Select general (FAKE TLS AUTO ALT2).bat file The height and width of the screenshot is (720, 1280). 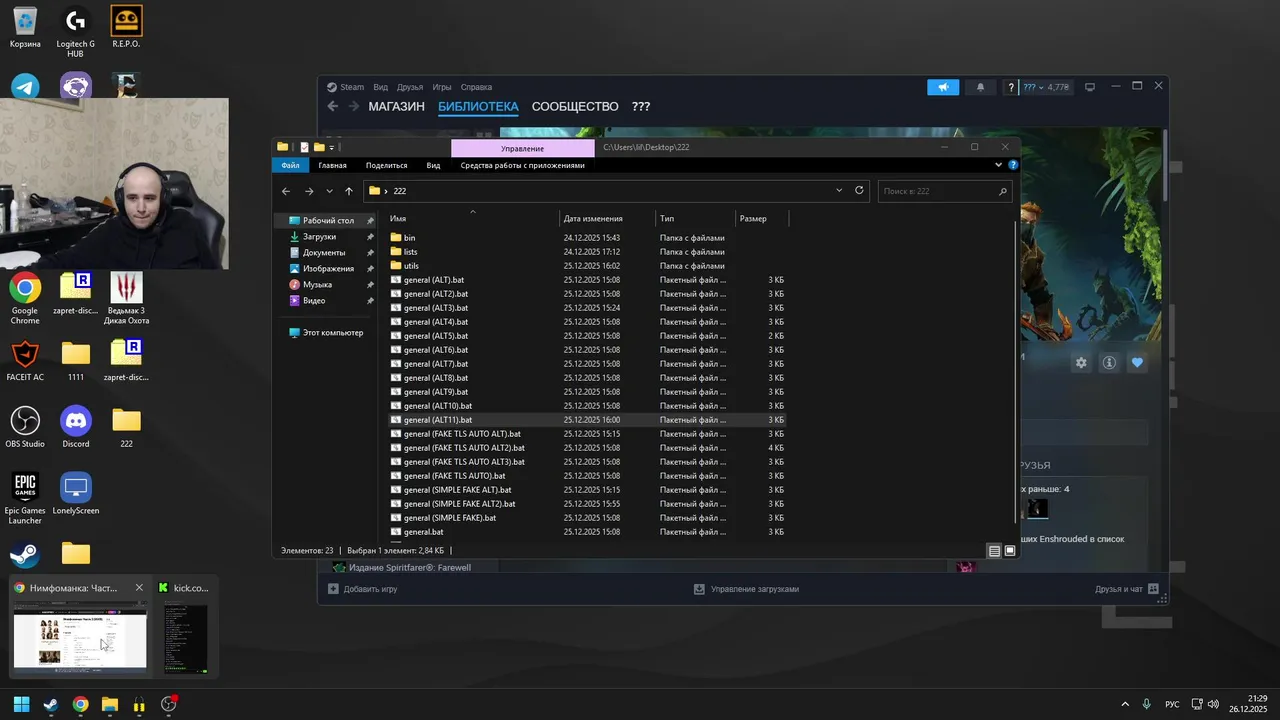pyautogui.click(x=587, y=448)
